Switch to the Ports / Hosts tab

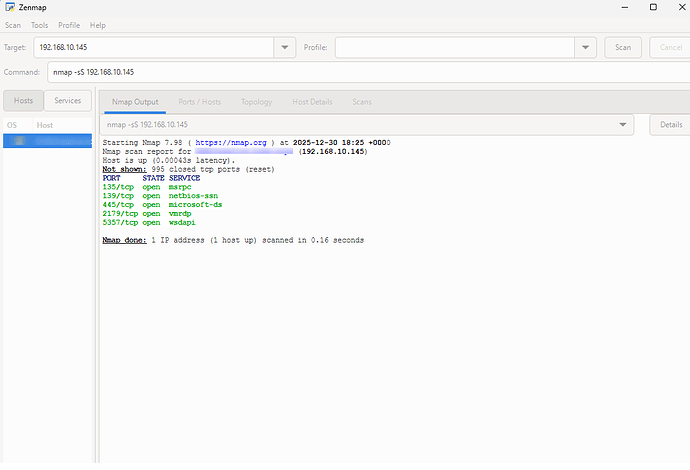[x=200, y=102]
